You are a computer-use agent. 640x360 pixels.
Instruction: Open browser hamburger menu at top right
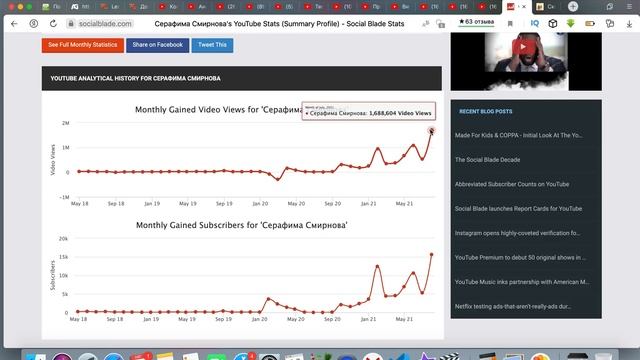629,7
